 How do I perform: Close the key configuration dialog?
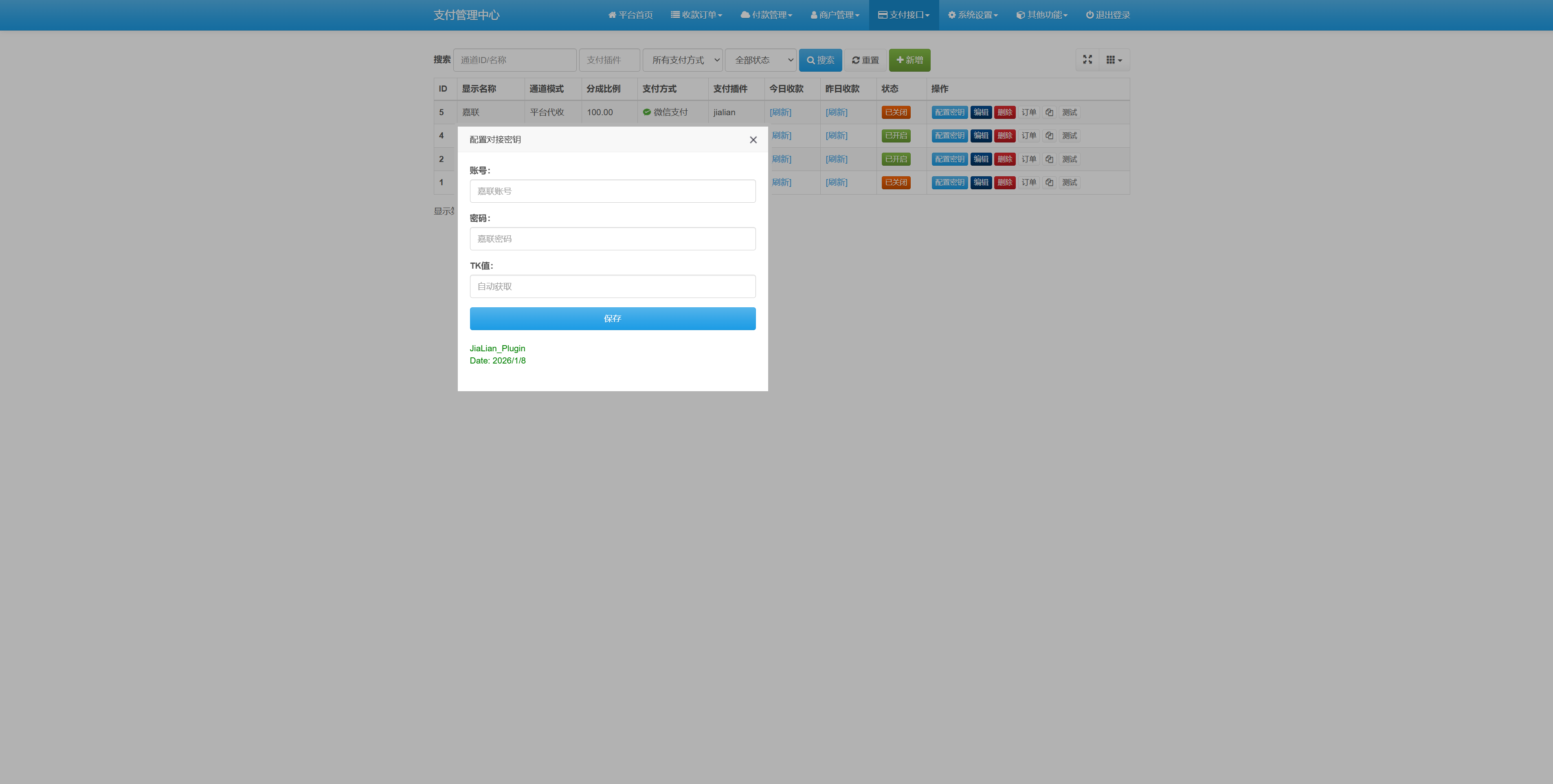pyautogui.click(x=753, y=140)
